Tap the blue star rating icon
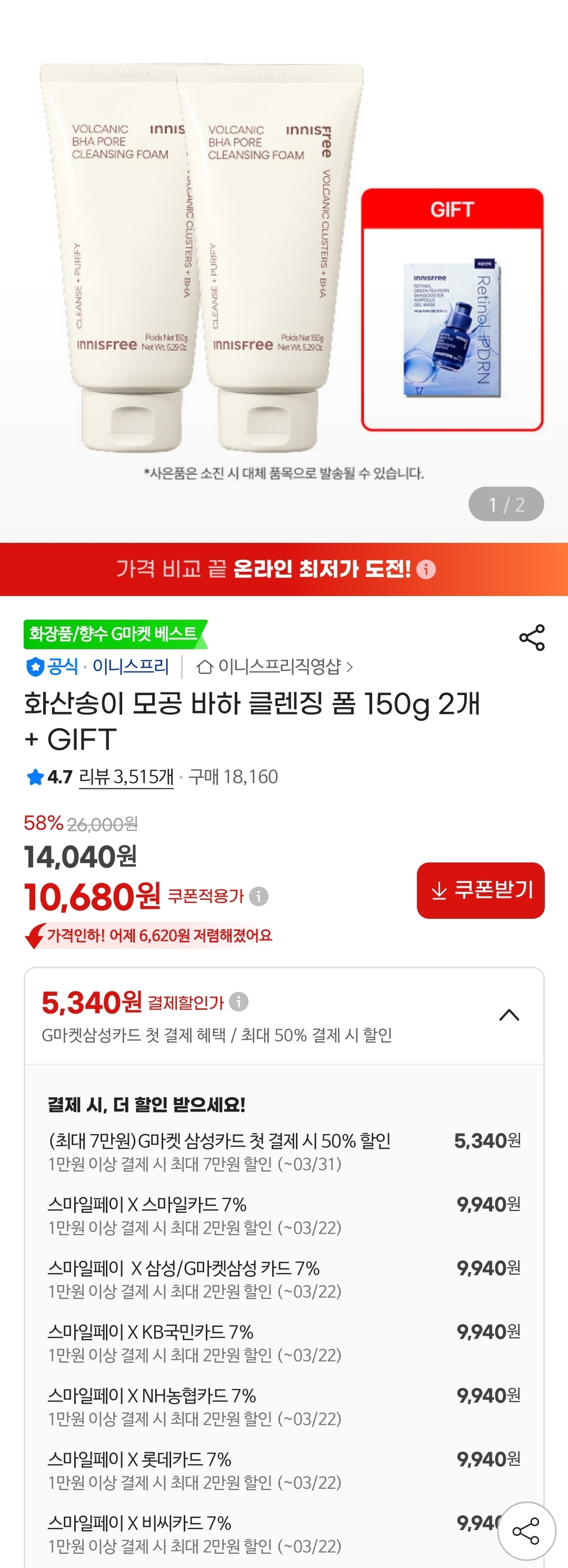Image resolution: width=568 pixels, height=1568 pixels. (x=35, y=777)
